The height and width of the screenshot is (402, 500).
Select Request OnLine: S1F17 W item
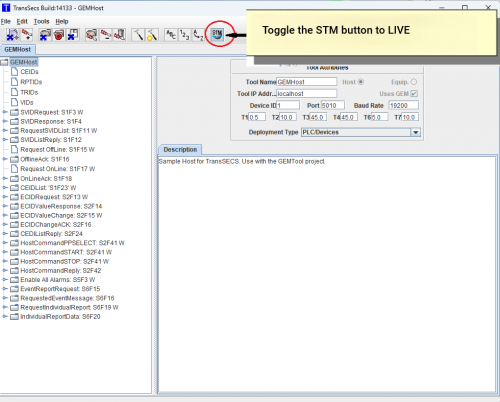point(58,169)
